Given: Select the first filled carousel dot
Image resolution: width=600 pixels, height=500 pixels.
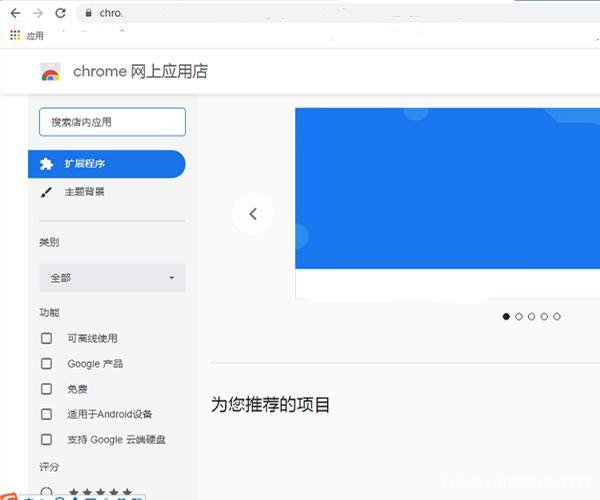Looking at the screenshot, I should 506,316.
